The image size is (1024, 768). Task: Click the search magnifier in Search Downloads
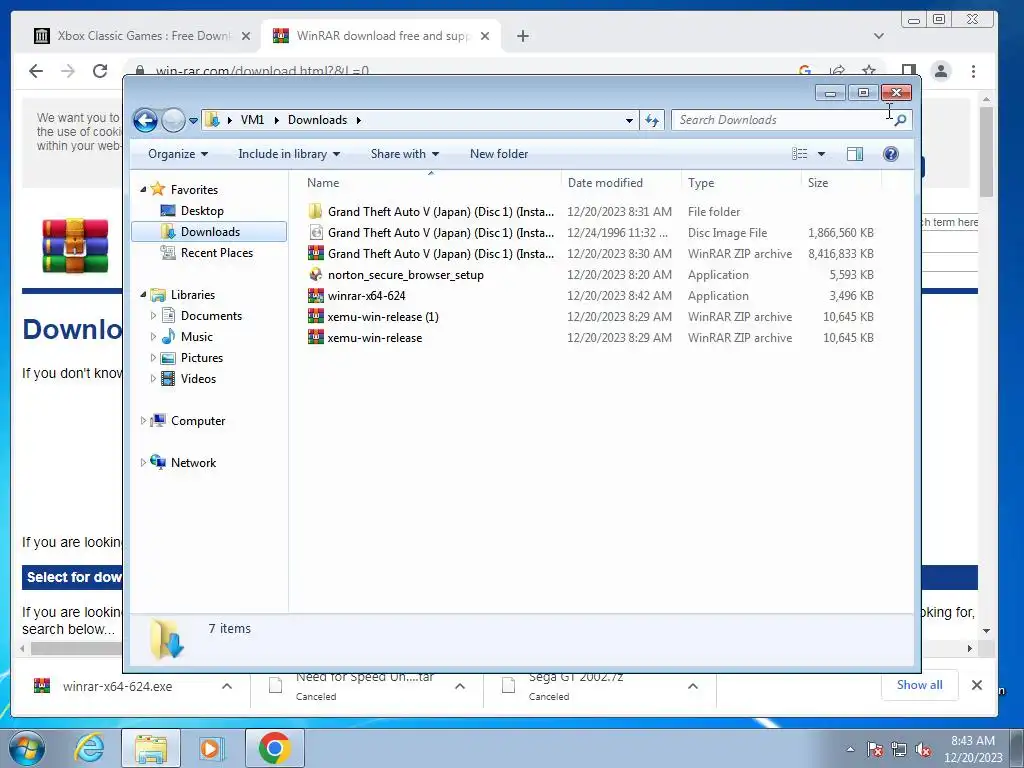pyautogui.click(x=901, y=120)
